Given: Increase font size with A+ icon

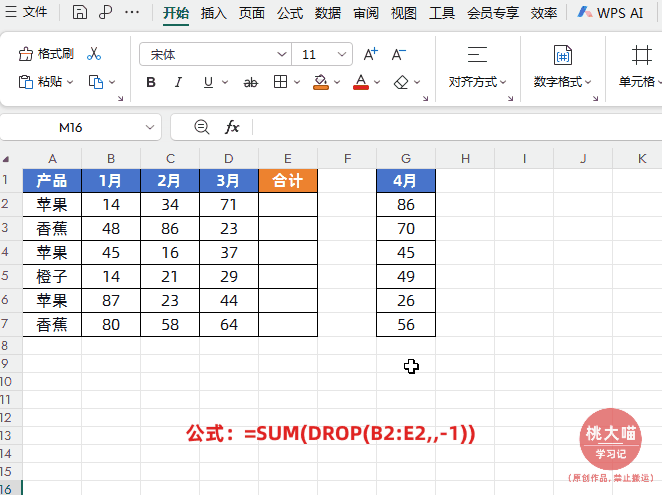Looking at the screenshot, I should (371, 54).
